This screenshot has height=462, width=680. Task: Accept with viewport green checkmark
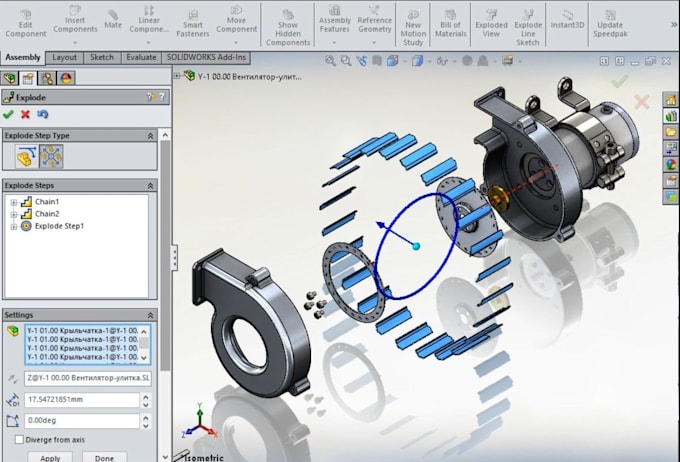(x=620, y=81)
